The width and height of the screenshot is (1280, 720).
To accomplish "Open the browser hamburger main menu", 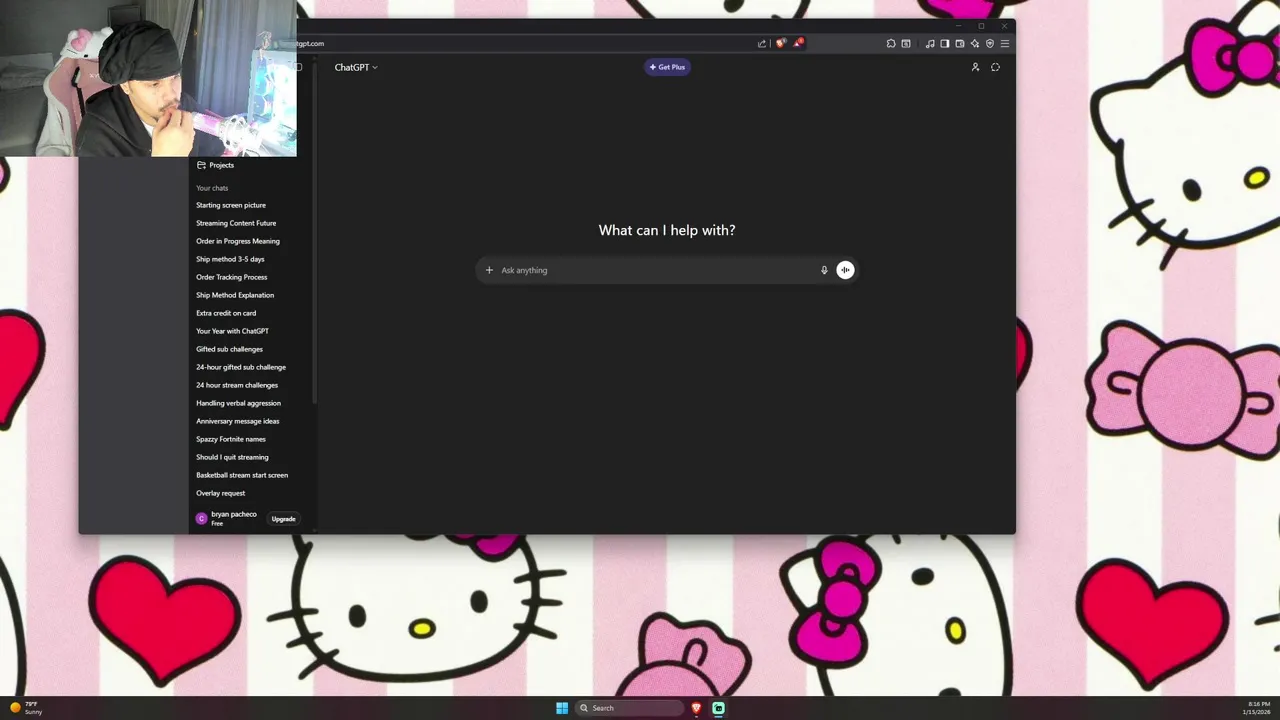I will [x=1005, y=43].
